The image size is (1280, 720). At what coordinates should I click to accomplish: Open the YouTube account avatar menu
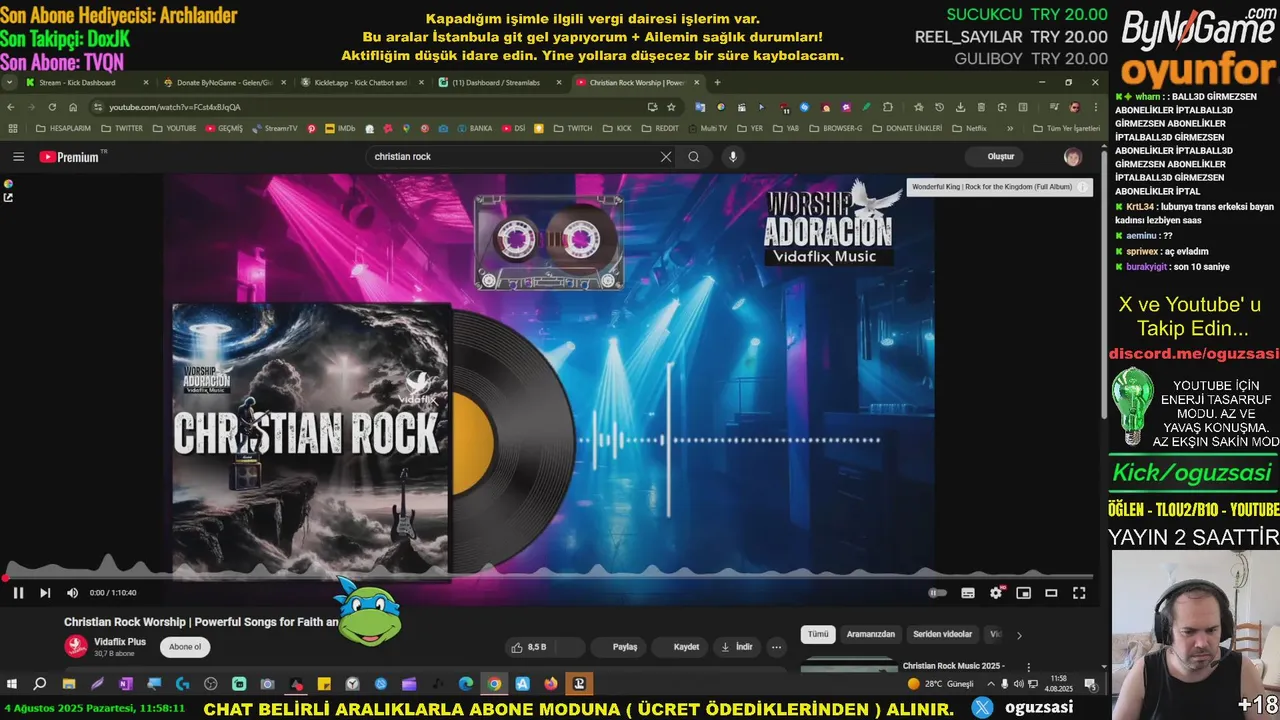[x=1072, y=157]
